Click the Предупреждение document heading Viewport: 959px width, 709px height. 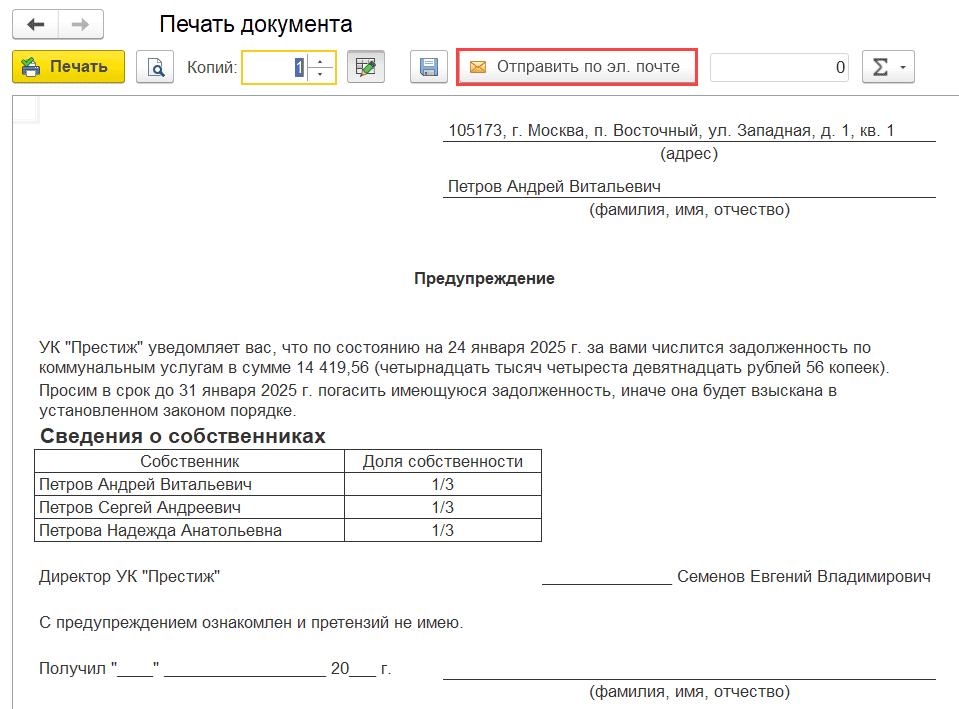[x=484, y=278]
